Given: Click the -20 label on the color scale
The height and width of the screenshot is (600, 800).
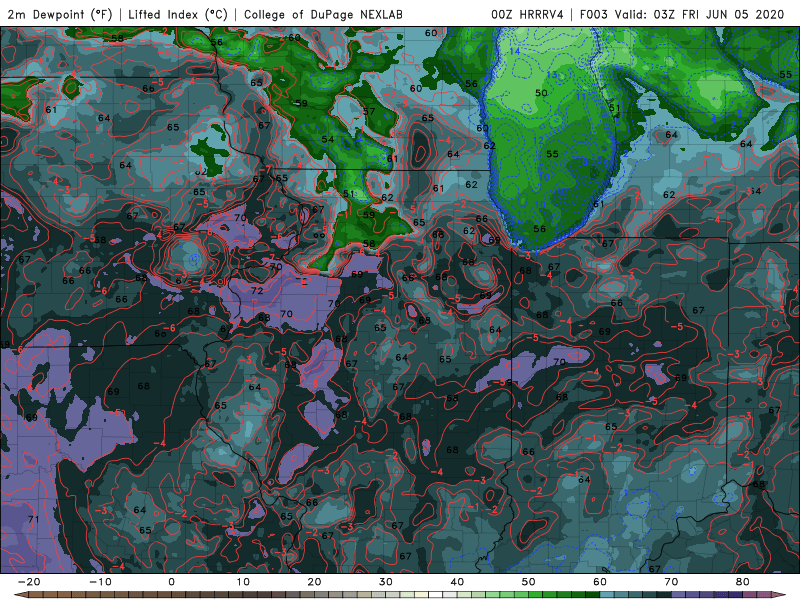Looking at the screenshot, I should tap(29, 582).
